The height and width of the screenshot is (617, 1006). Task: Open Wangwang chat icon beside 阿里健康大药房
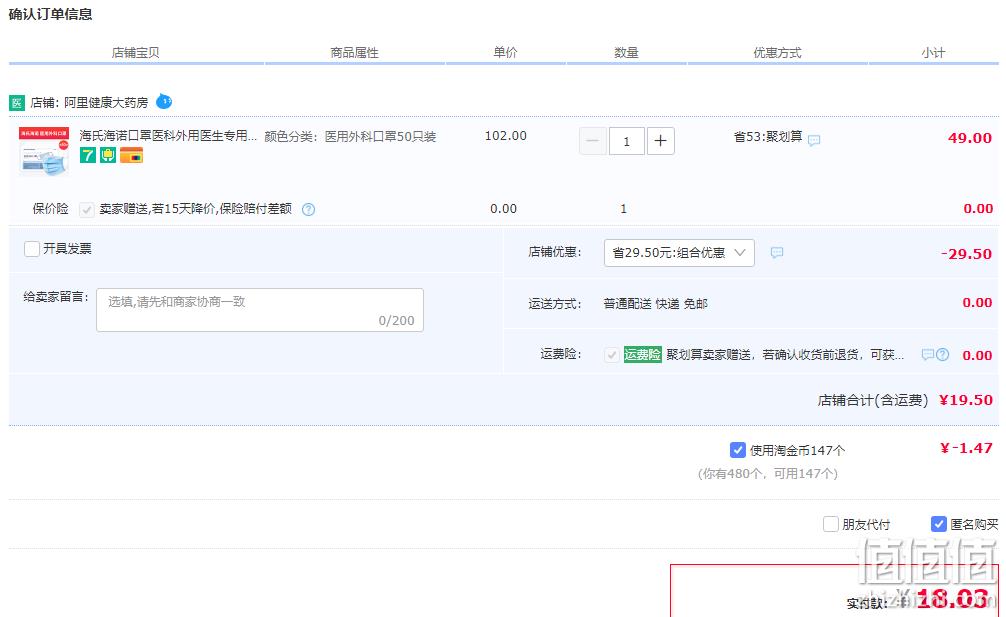click(x=164, y=101)
